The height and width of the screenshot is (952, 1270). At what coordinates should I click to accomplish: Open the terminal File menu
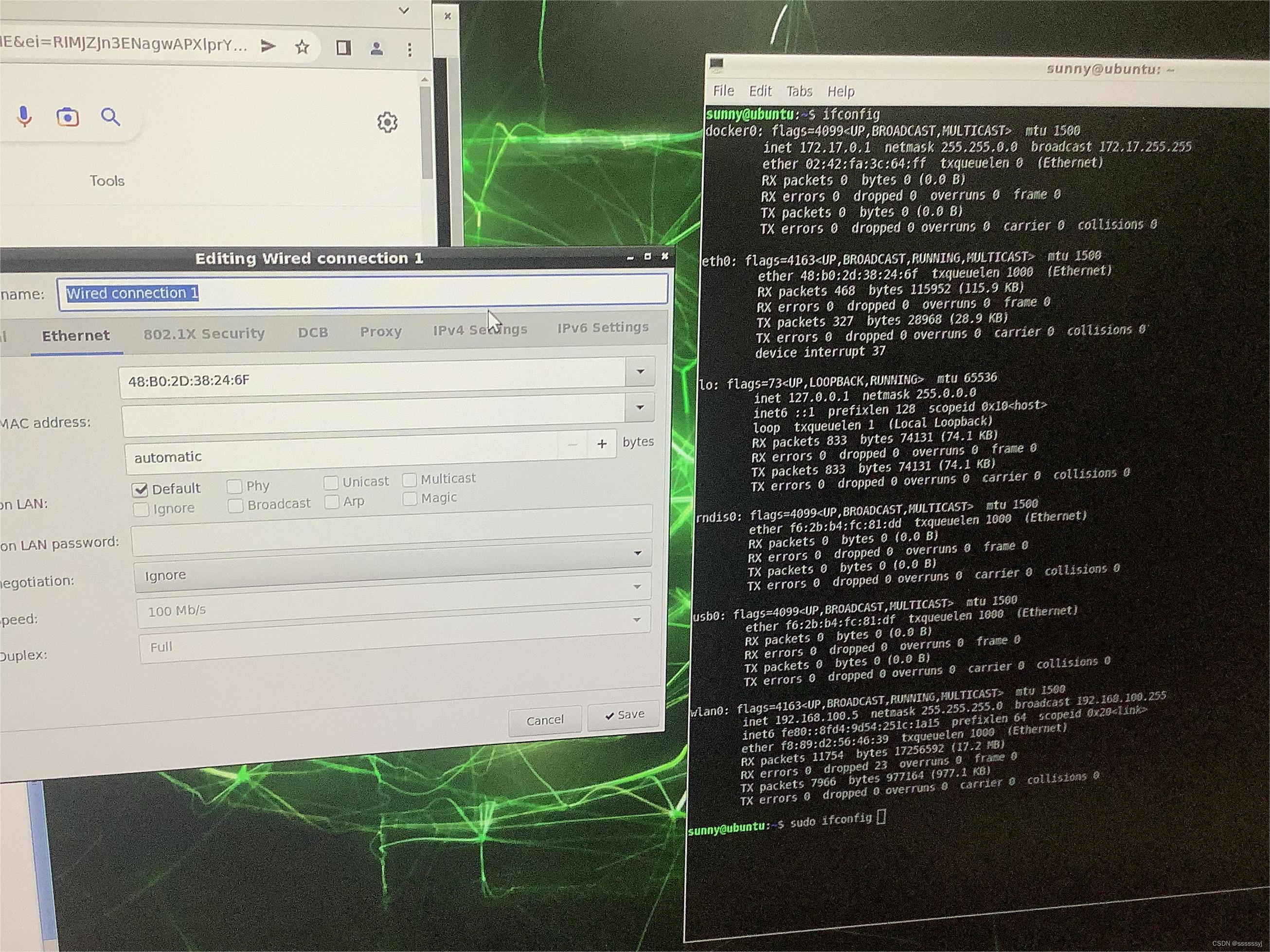click(x=723, y=90)
